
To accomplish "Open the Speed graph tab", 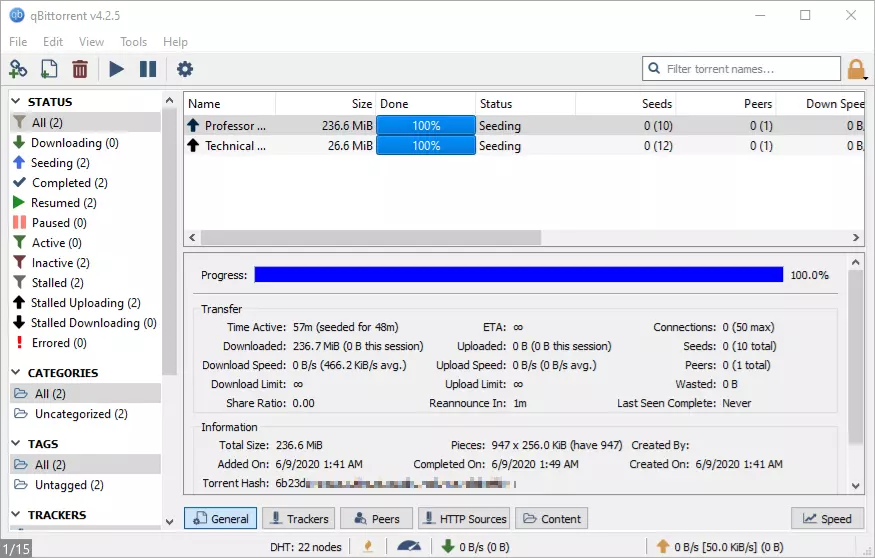I will 827,518.
